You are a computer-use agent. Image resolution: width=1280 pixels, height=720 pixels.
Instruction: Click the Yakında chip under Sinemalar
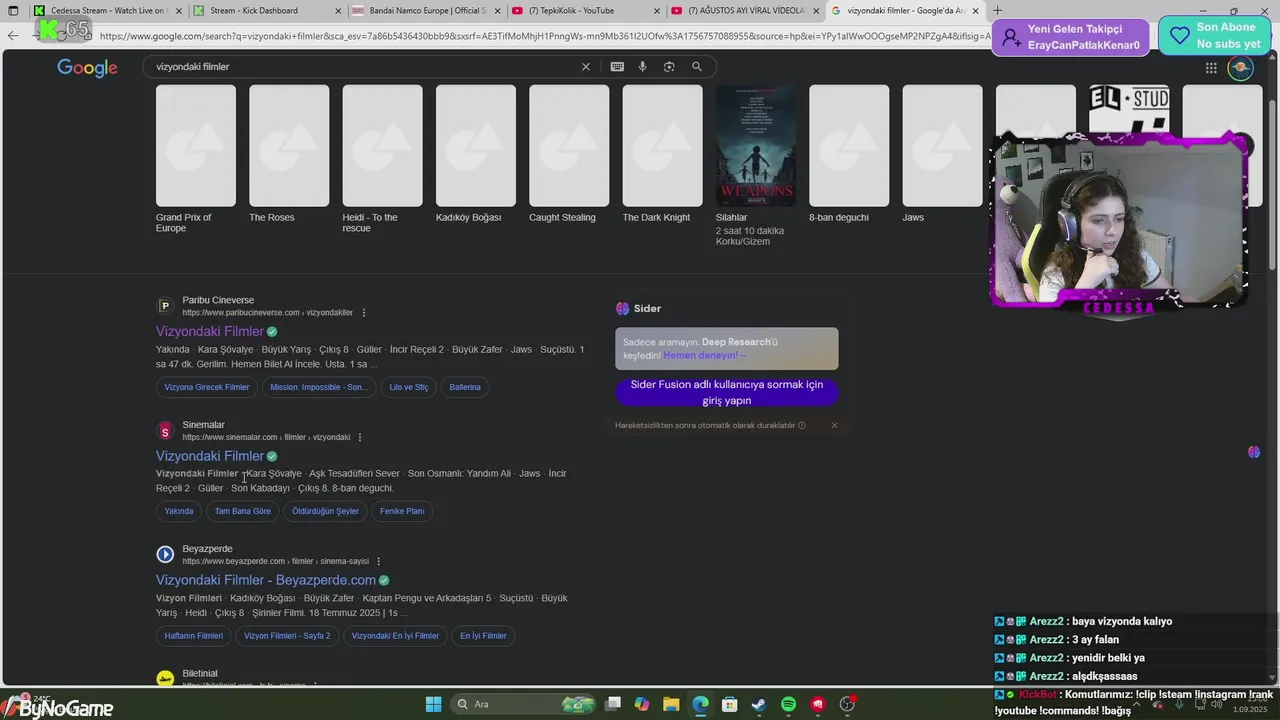point(179,511)
